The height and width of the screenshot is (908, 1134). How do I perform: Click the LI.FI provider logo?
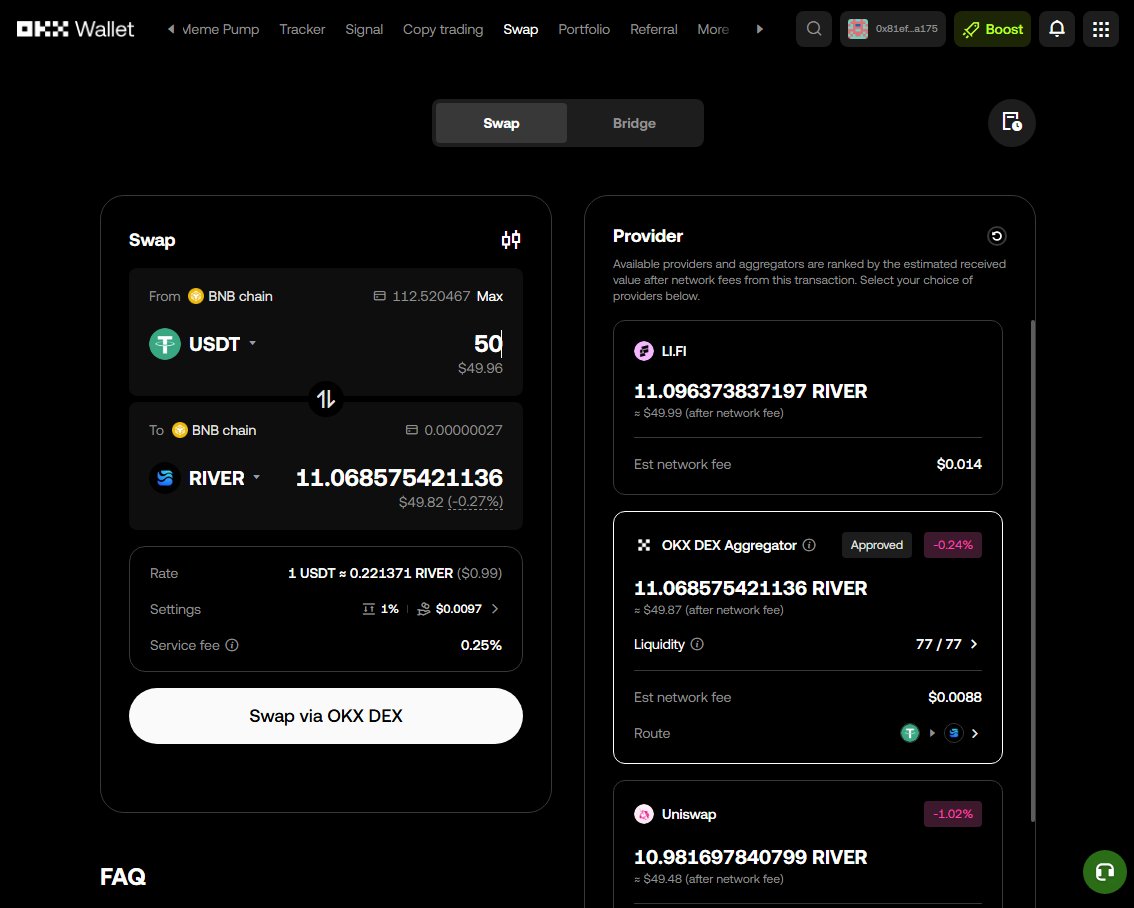(x=644, y=351)
